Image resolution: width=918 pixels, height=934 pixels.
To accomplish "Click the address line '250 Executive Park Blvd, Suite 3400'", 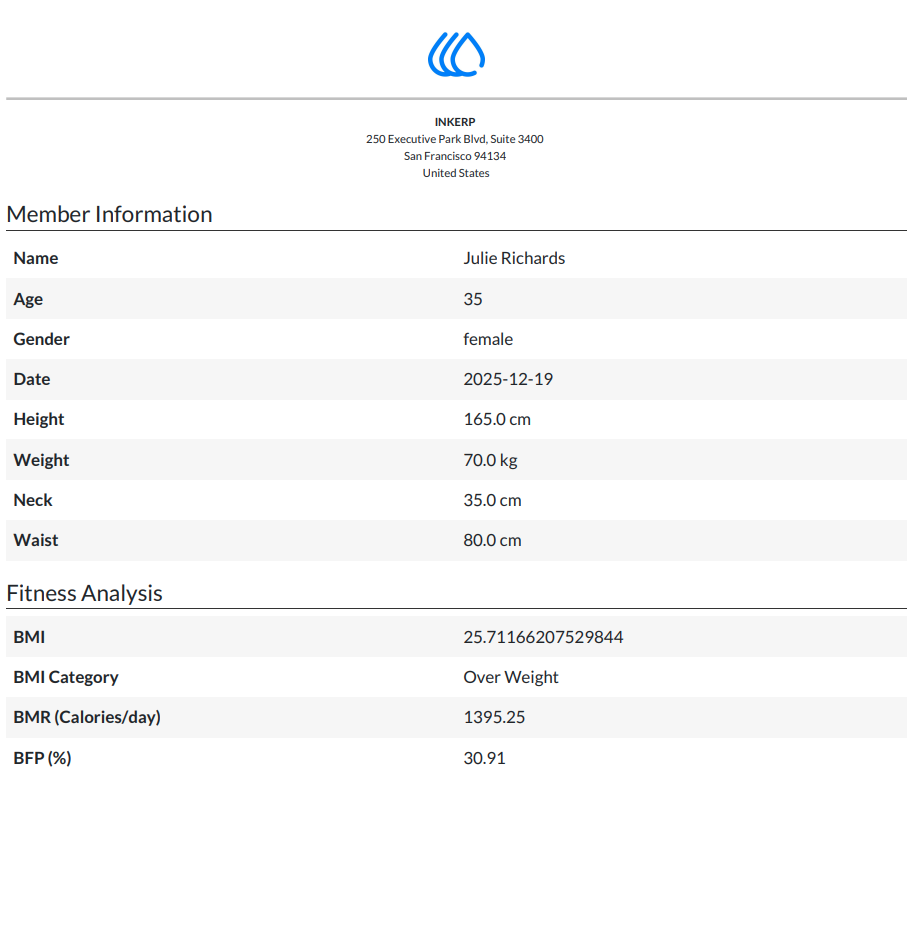I will [x=455, y=139].
